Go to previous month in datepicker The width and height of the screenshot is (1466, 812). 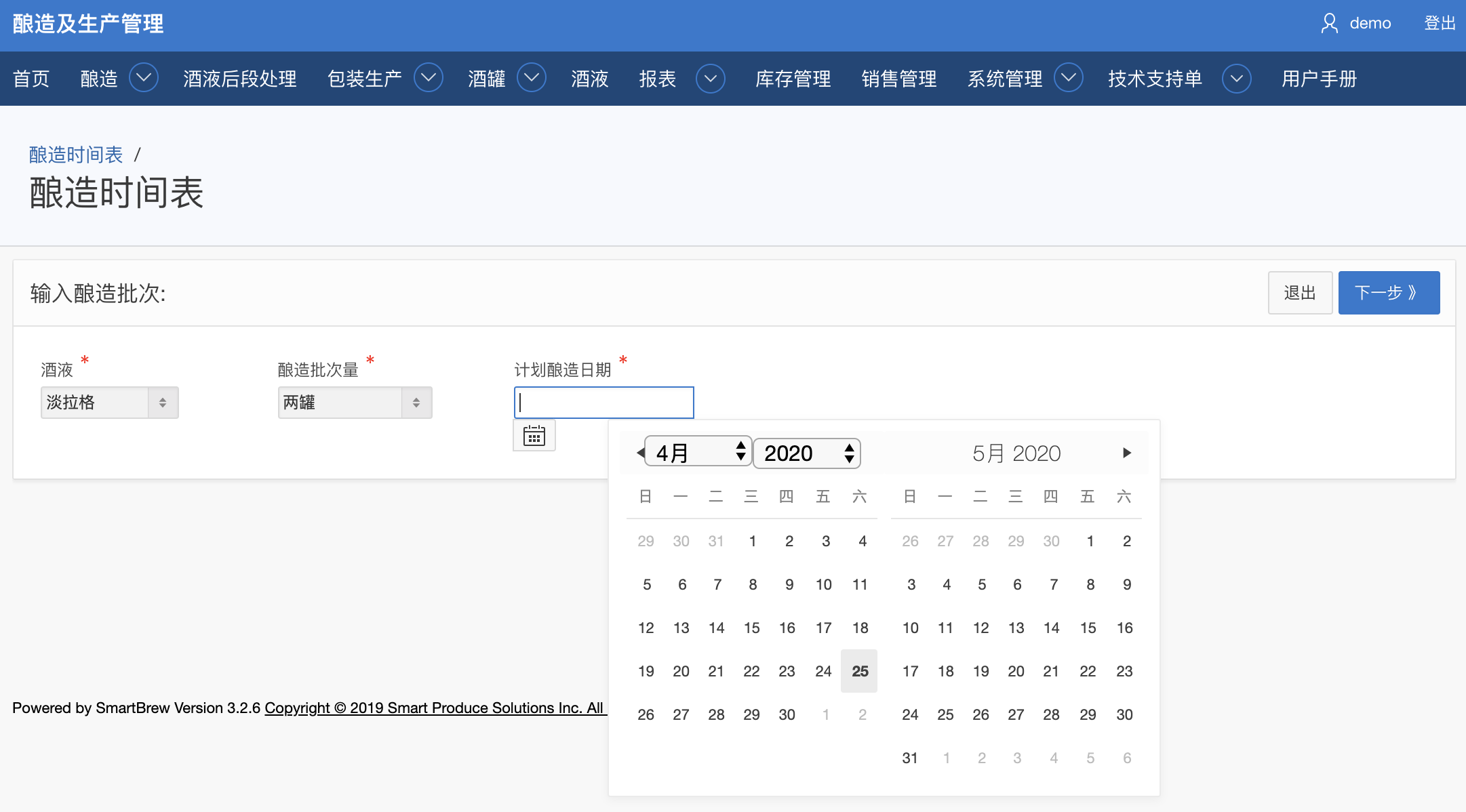640,453
